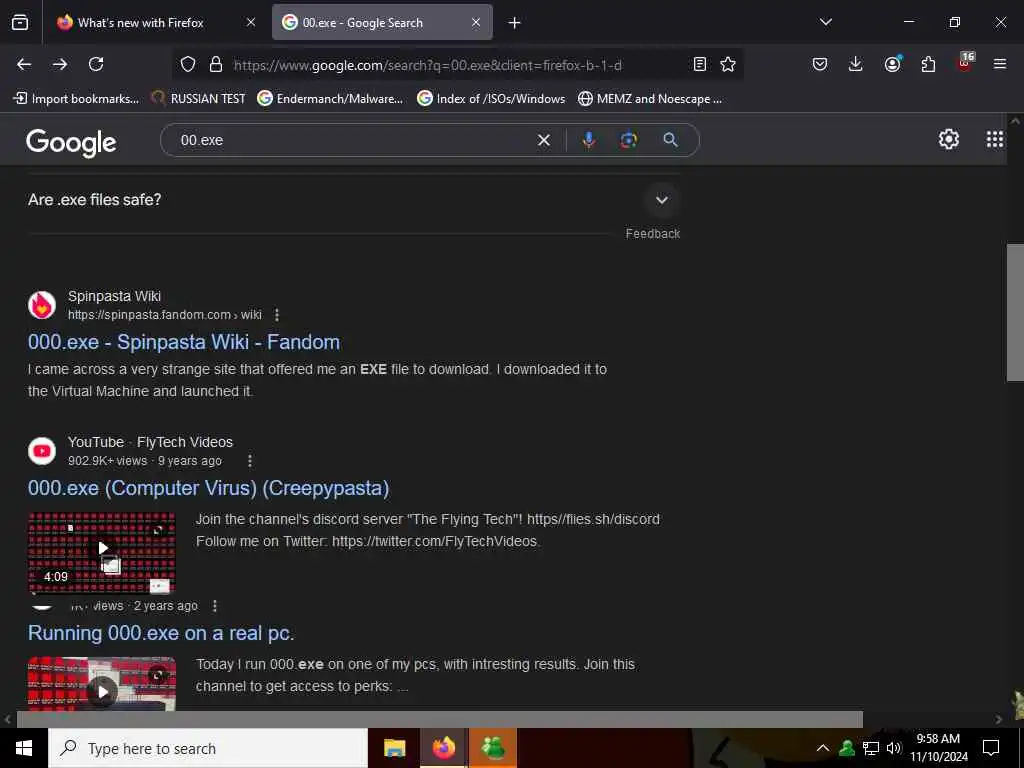Show hidden system tray icons

pyautogui.click(x=823, y=748)
